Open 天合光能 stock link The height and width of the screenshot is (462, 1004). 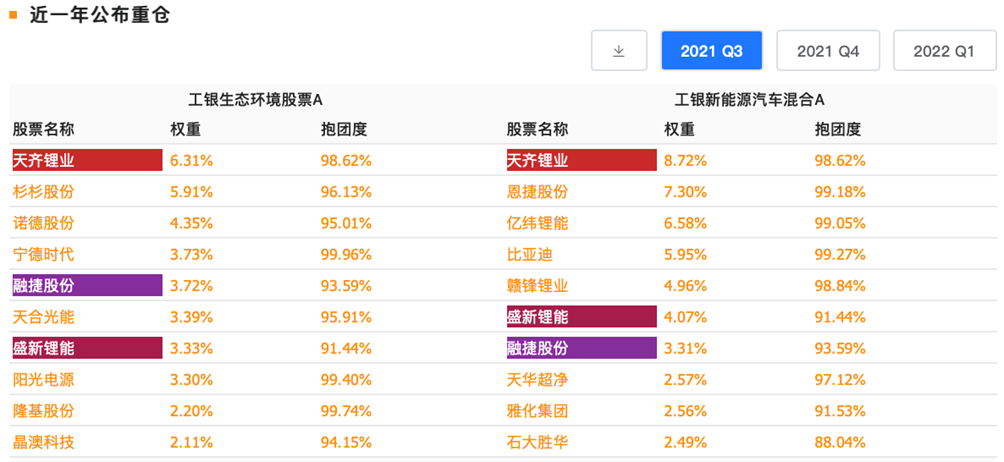(x=43, y=317)
